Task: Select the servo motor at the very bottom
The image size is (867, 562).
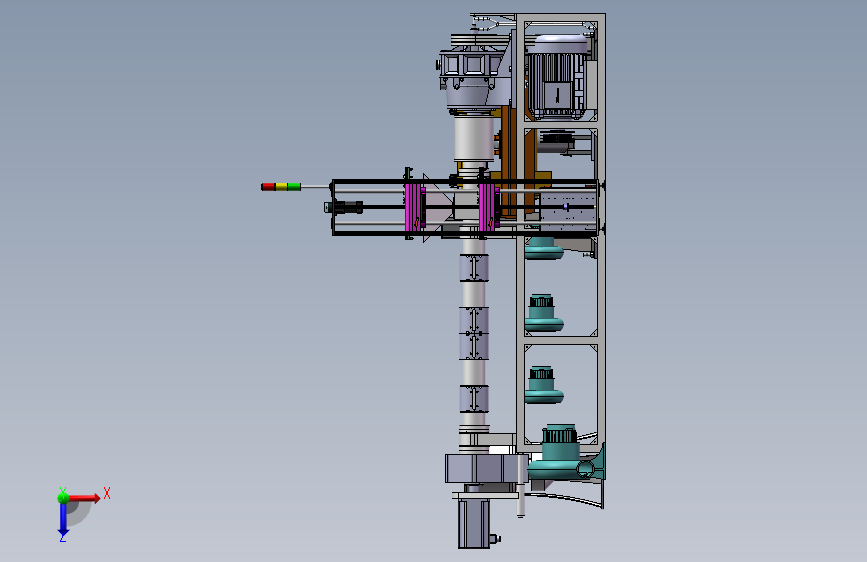Action: tap(475, 523)
